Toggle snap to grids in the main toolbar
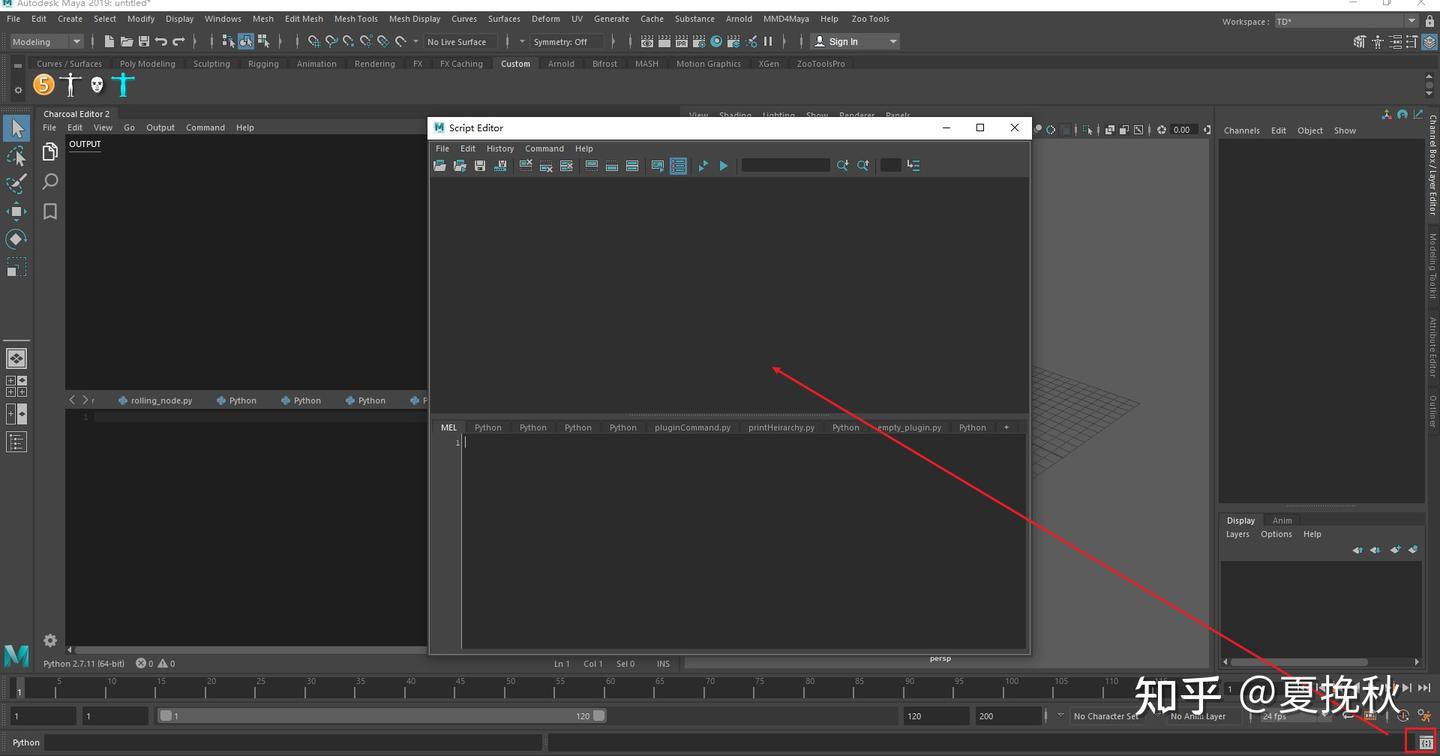The width and height of the screenshot is (1440, 756). pos(312,41)
